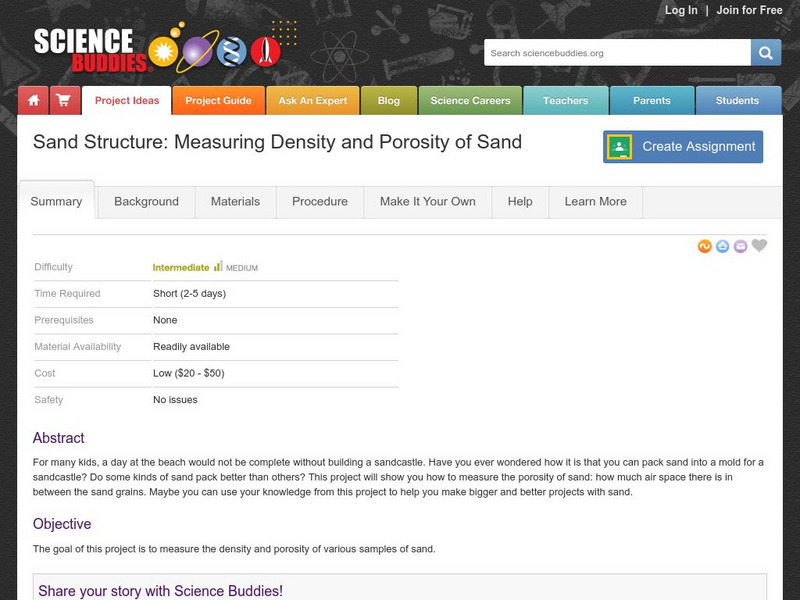800x600 pixels.
Task: Open the Ask an Expert menu
Action: [313, 100]
